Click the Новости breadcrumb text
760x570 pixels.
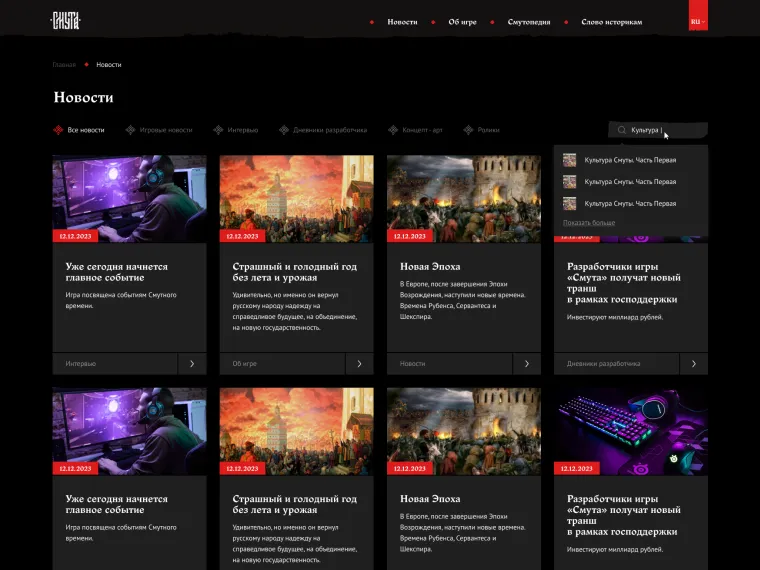tap(109, 64)
